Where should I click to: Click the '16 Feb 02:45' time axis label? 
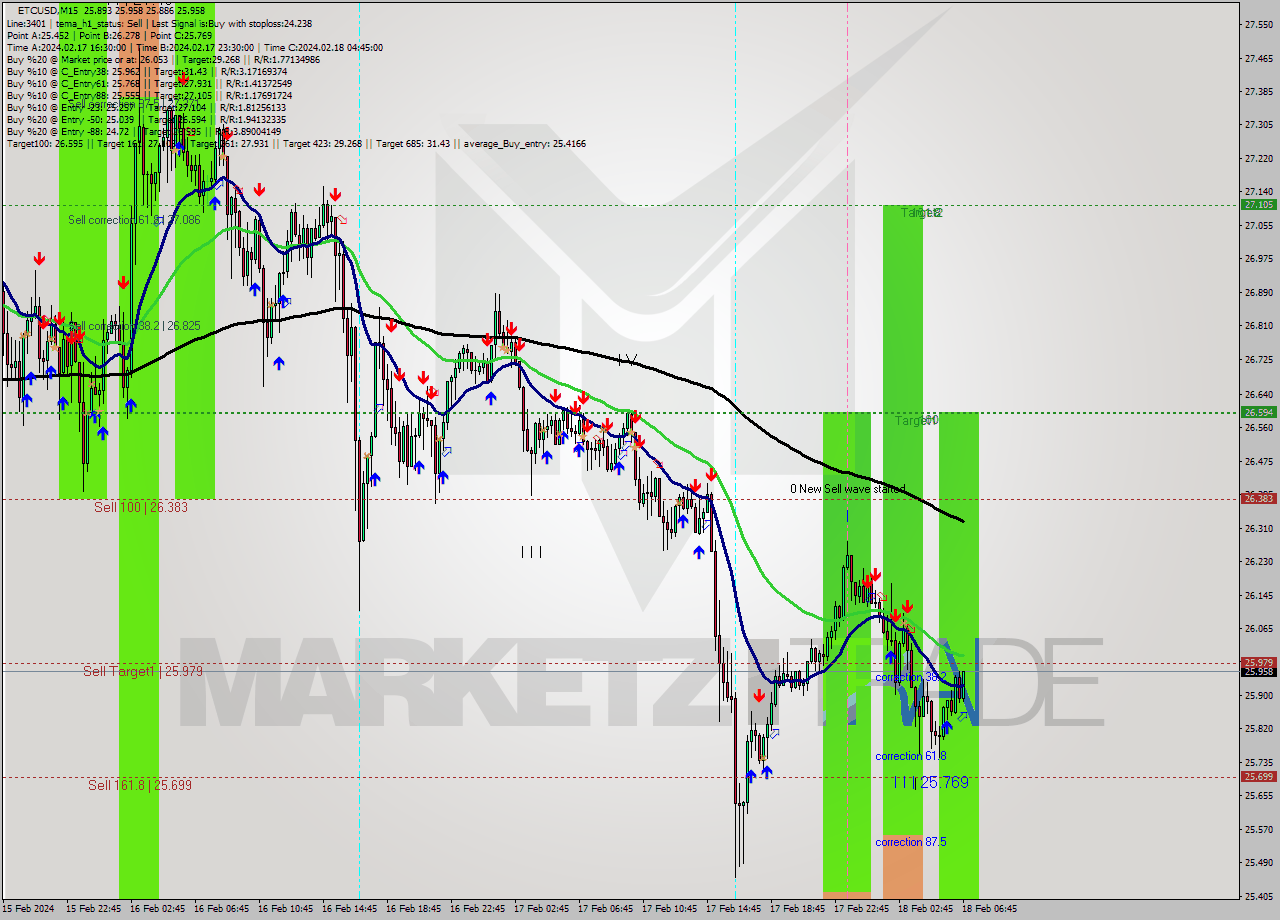[158, 909]
